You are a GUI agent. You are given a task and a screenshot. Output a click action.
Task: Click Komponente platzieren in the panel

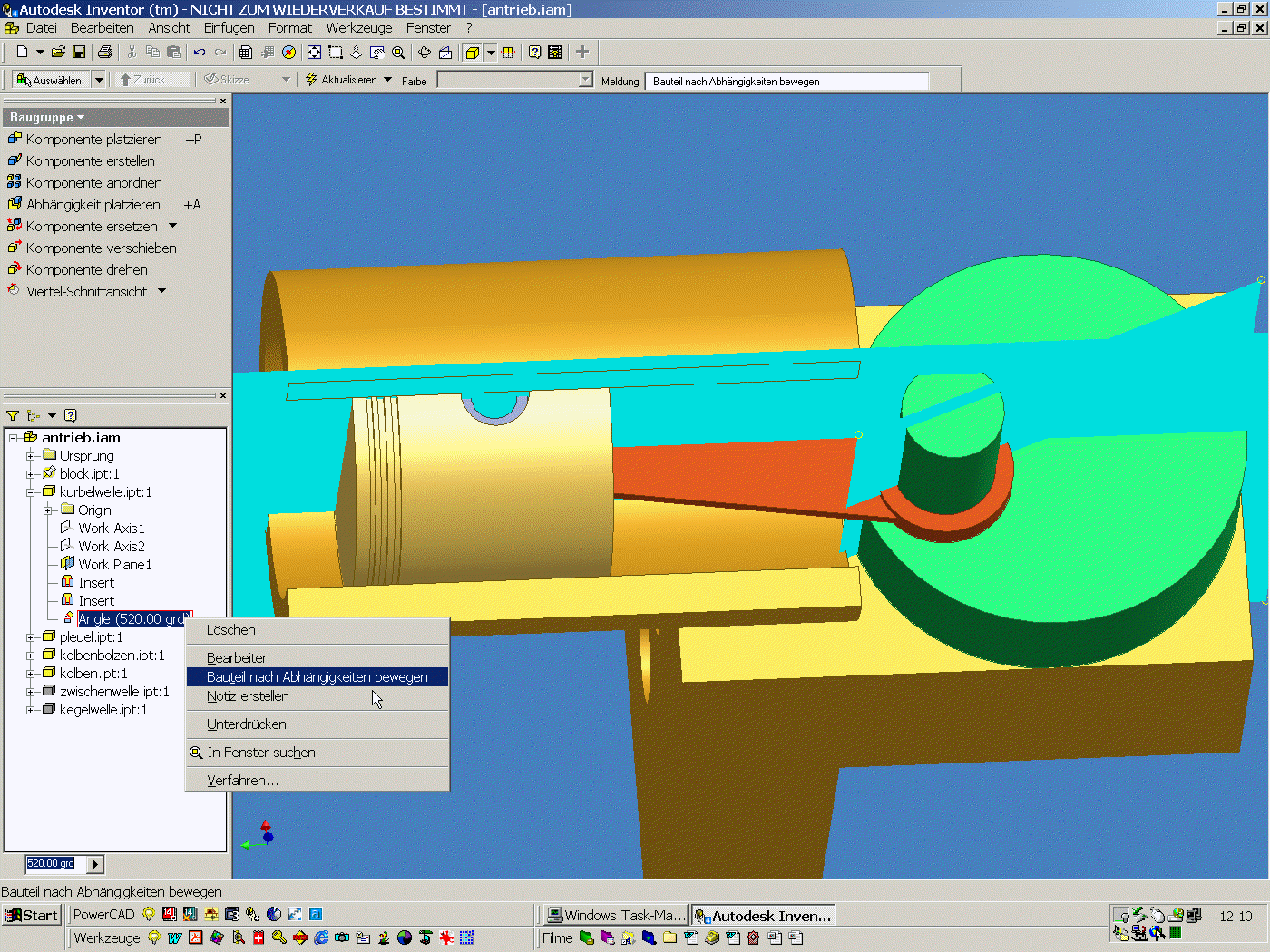click(85, 140)
